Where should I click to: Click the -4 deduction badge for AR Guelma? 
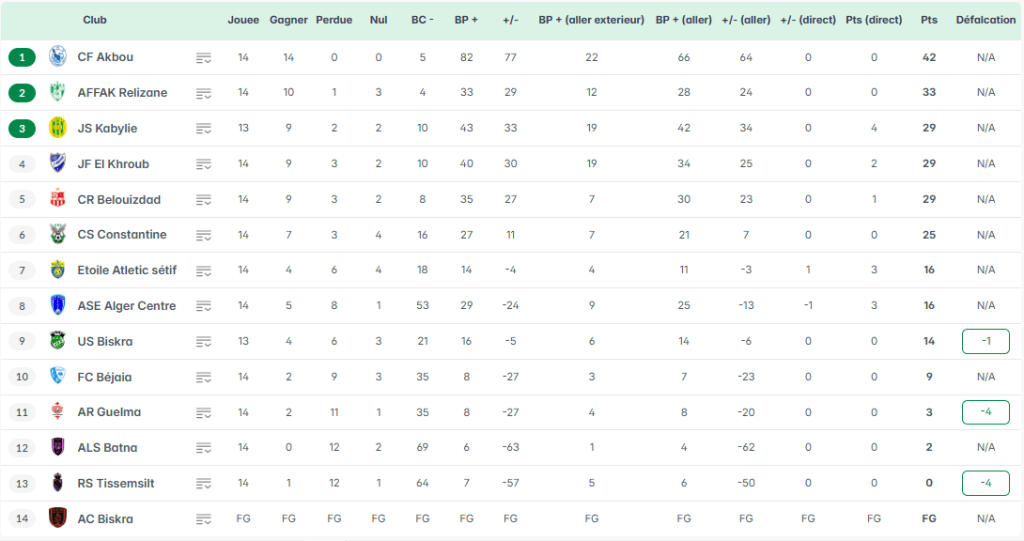pos(985,412)
